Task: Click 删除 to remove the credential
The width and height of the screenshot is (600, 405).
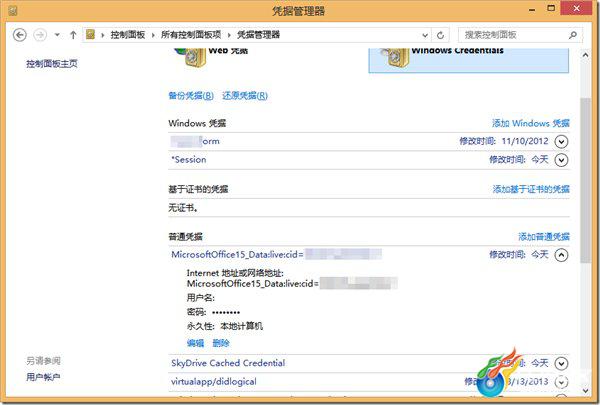Action: coord(221,343)
